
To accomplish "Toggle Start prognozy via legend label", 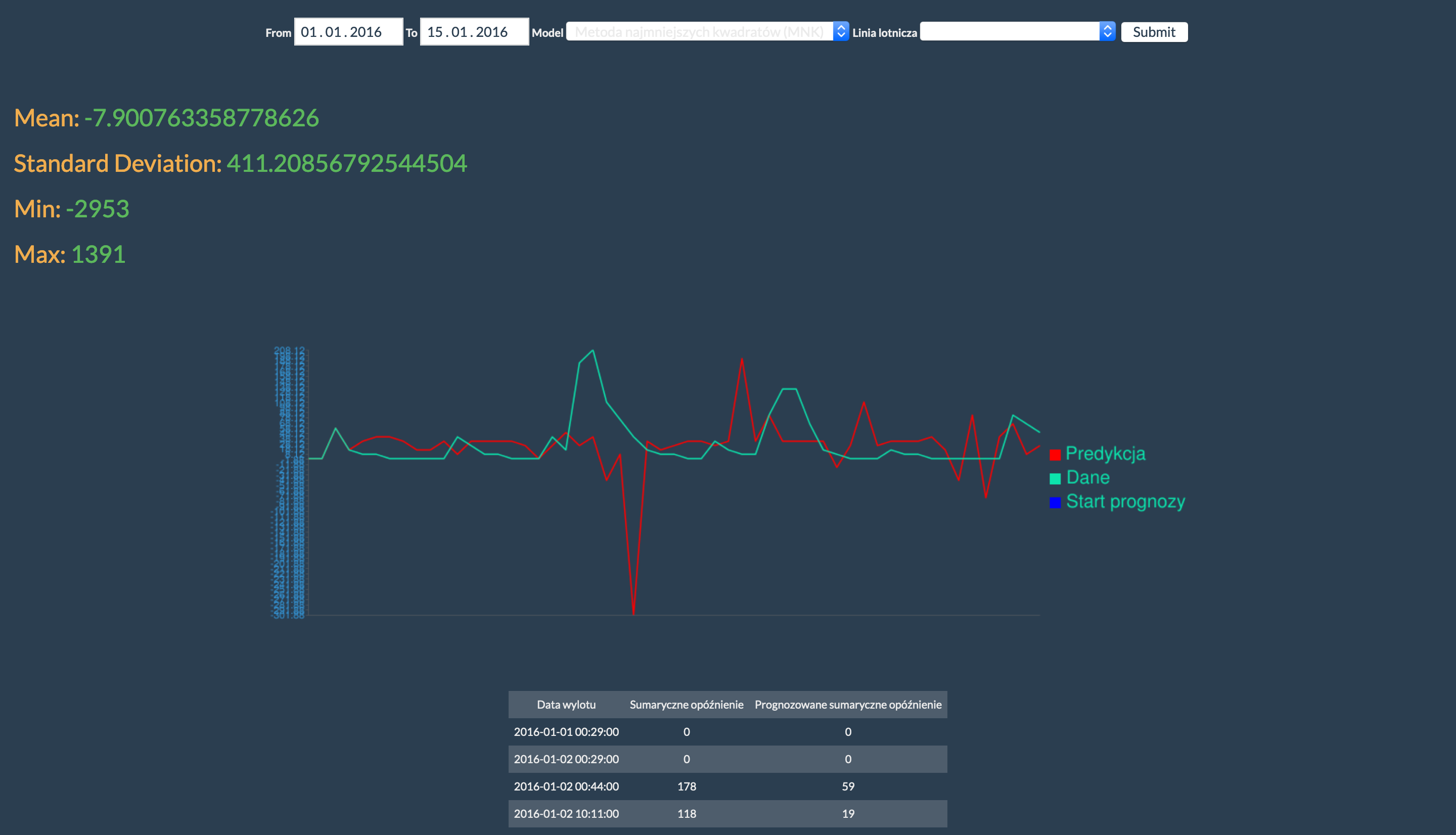I will tap(1125, 501).
